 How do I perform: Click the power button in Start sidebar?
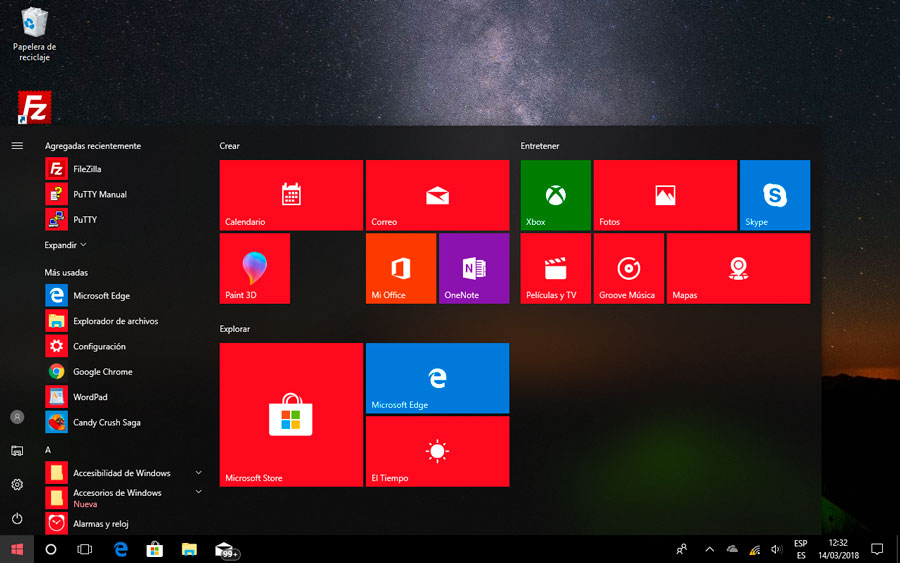(x=17, y=519)
